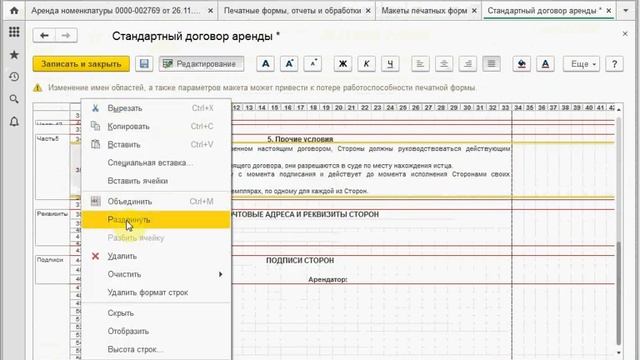Select Реквизиты named area label

pos(52,214)
